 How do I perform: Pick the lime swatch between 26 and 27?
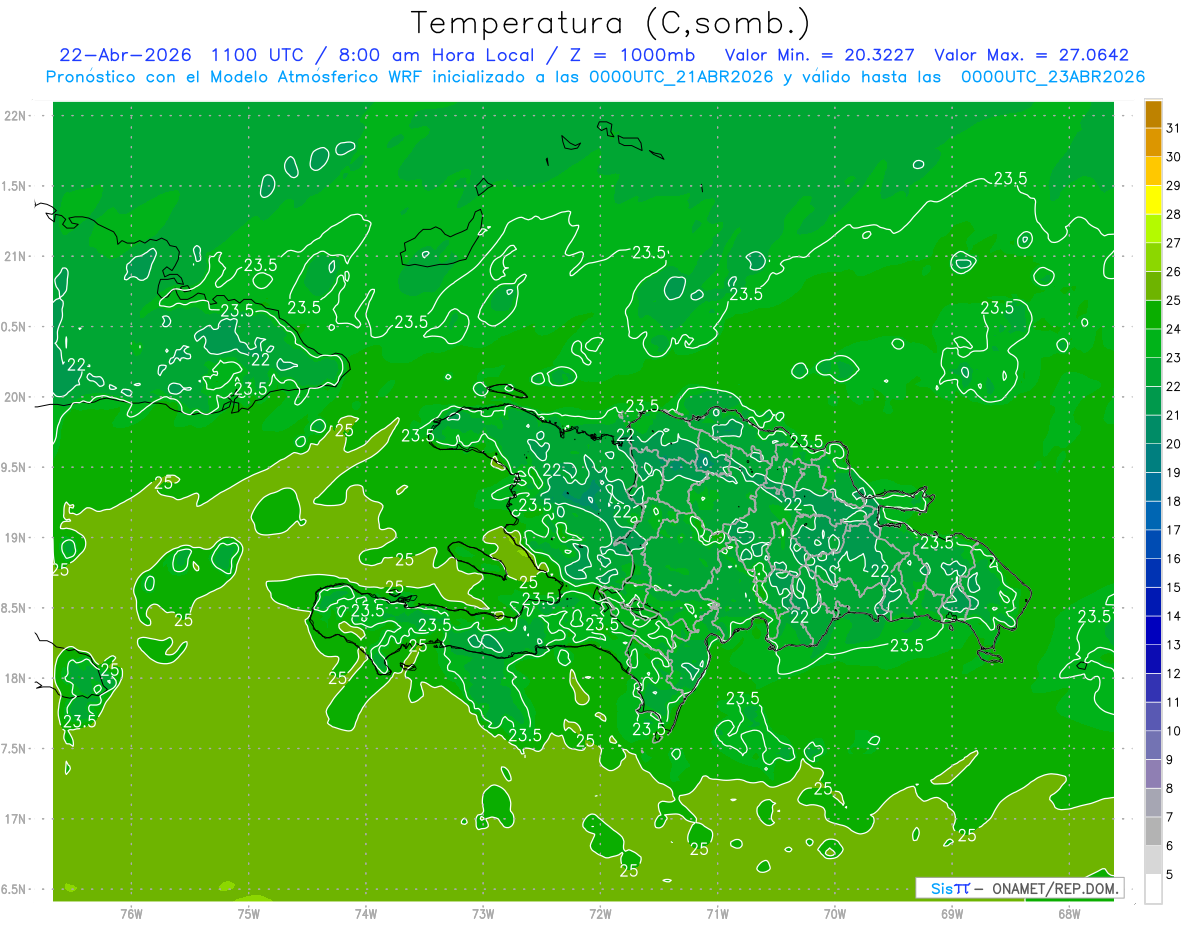[1153, 257]
